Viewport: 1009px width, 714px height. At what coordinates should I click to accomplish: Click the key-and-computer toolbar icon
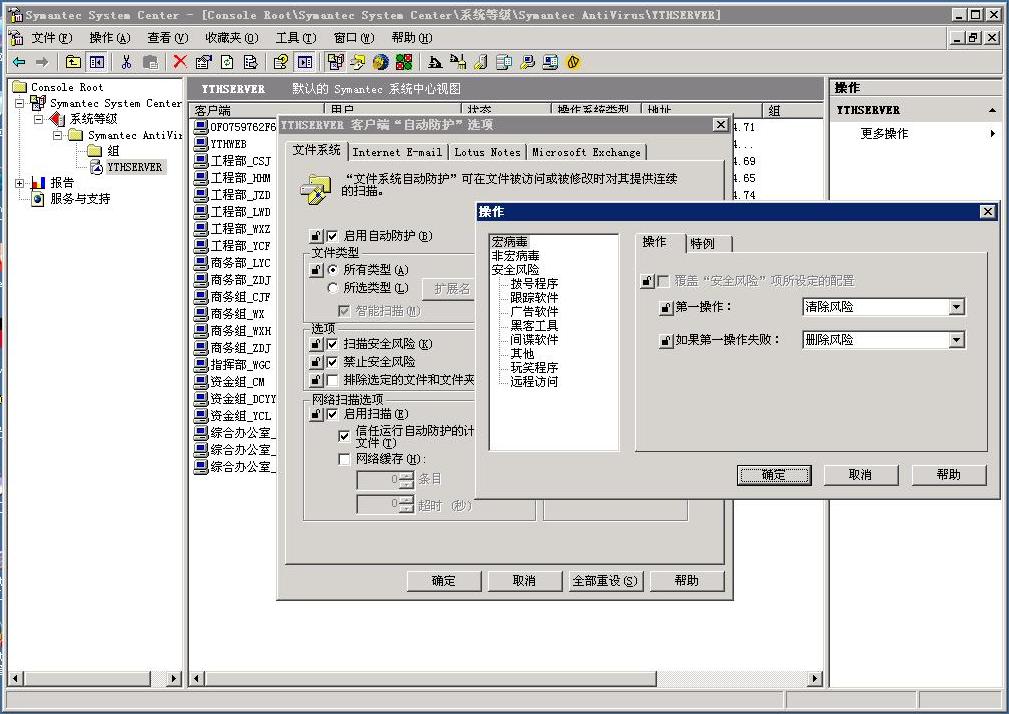pyautogui.click(x=527, y=62)
